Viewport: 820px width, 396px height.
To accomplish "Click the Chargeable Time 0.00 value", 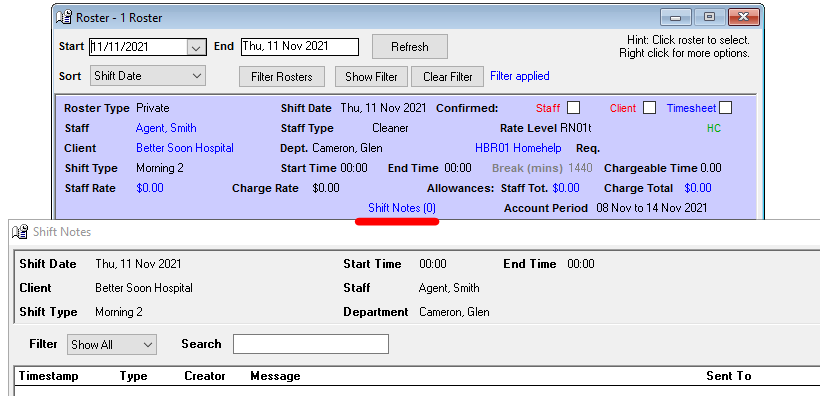I will pyautogui.click(x=711, y=168).
